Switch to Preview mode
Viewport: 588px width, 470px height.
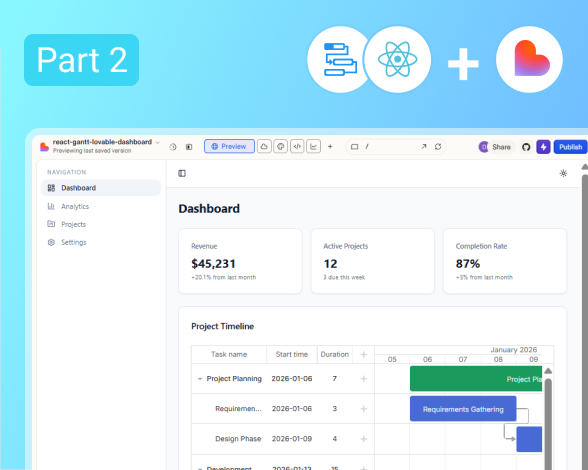pos(229,146)
